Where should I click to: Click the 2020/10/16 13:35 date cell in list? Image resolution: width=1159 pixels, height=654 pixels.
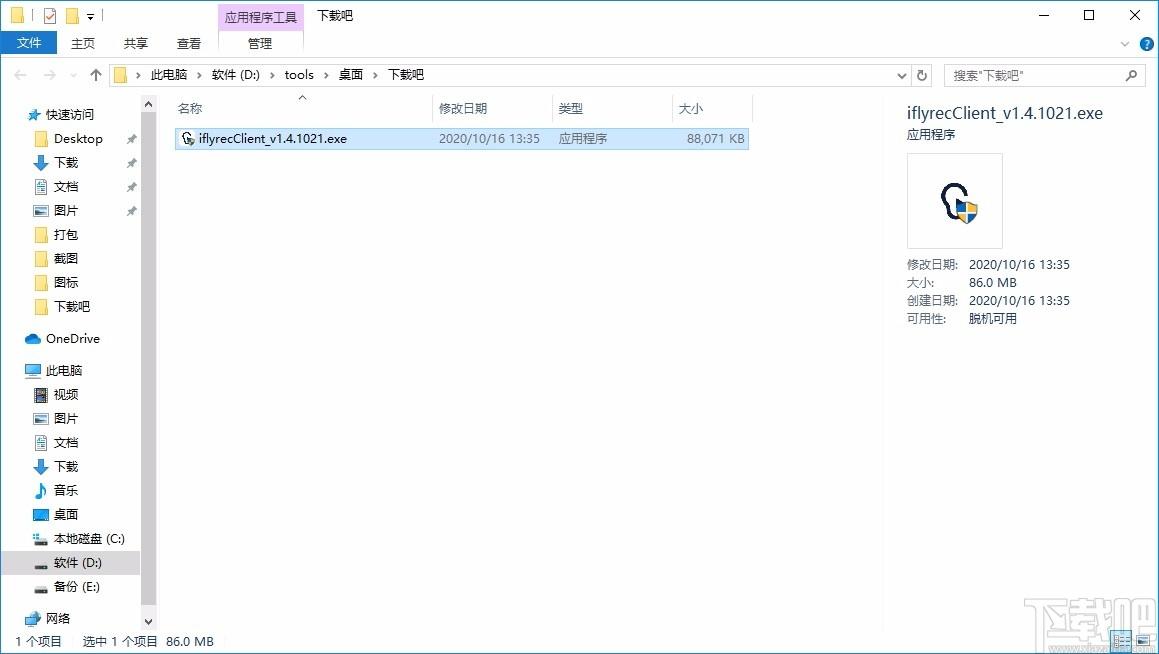[489, 139]
